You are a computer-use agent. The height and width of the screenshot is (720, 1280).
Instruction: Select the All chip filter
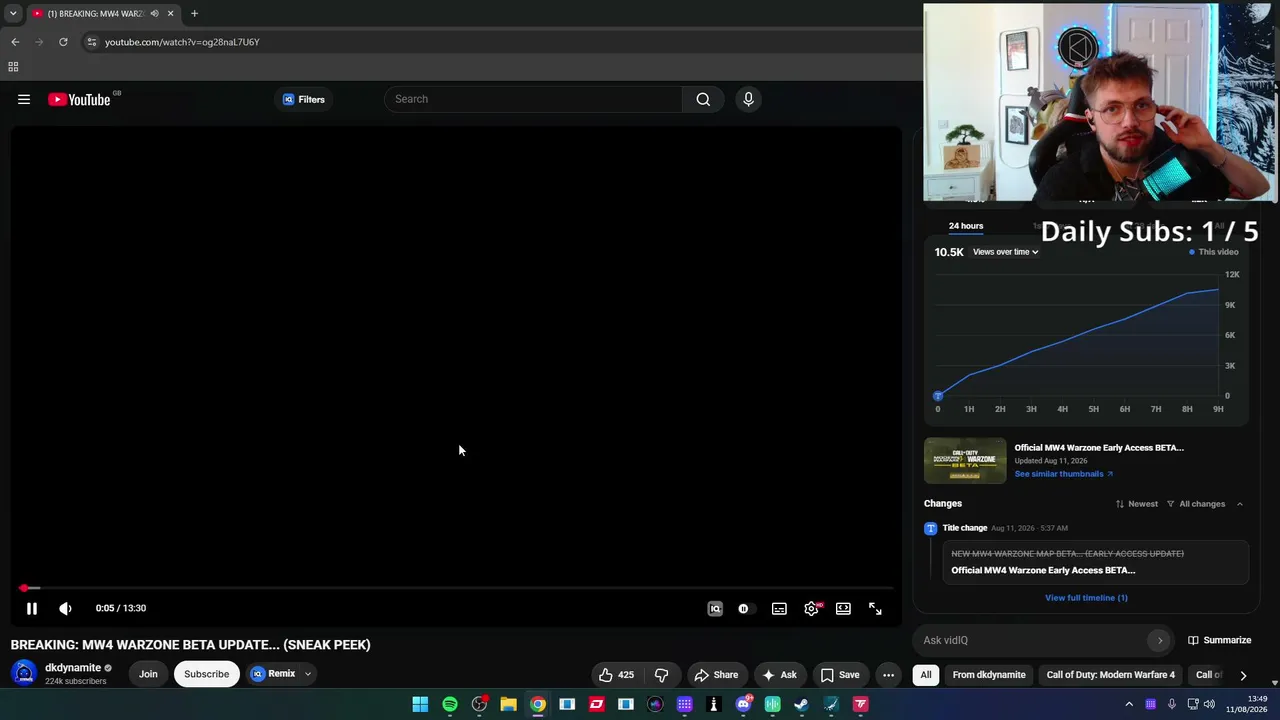click(926, 675)
